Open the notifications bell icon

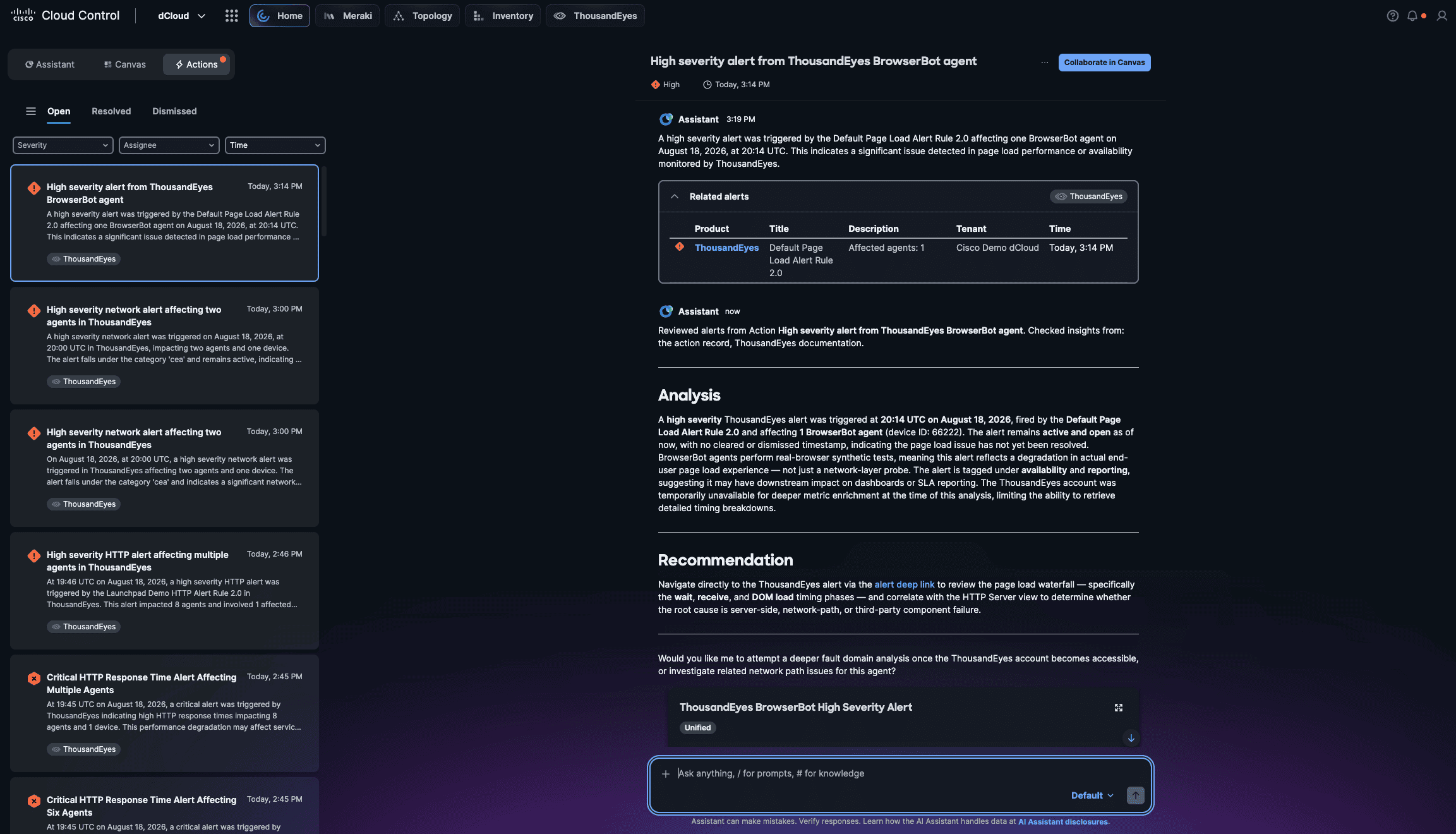(1412, 16)
